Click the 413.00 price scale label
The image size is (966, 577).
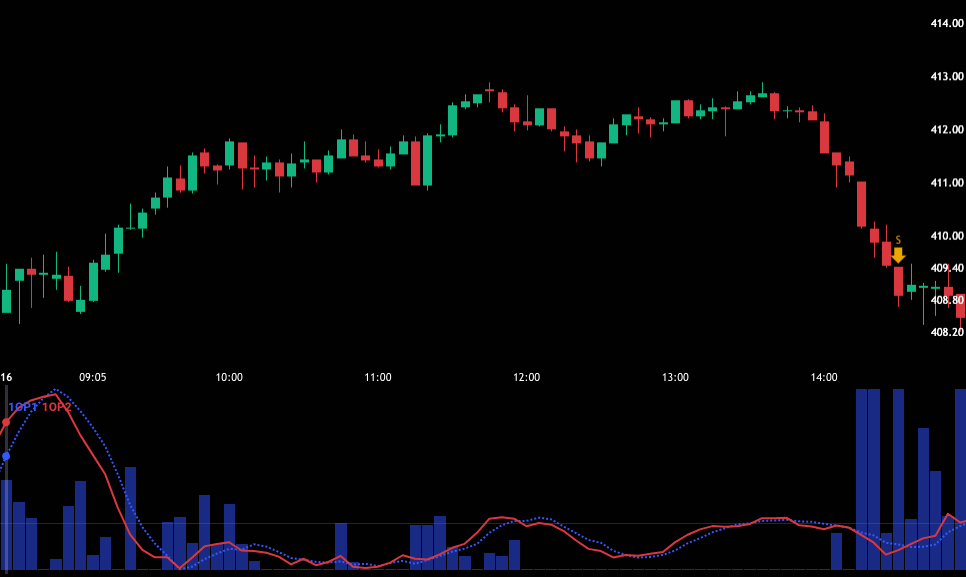tap(946, 76)
